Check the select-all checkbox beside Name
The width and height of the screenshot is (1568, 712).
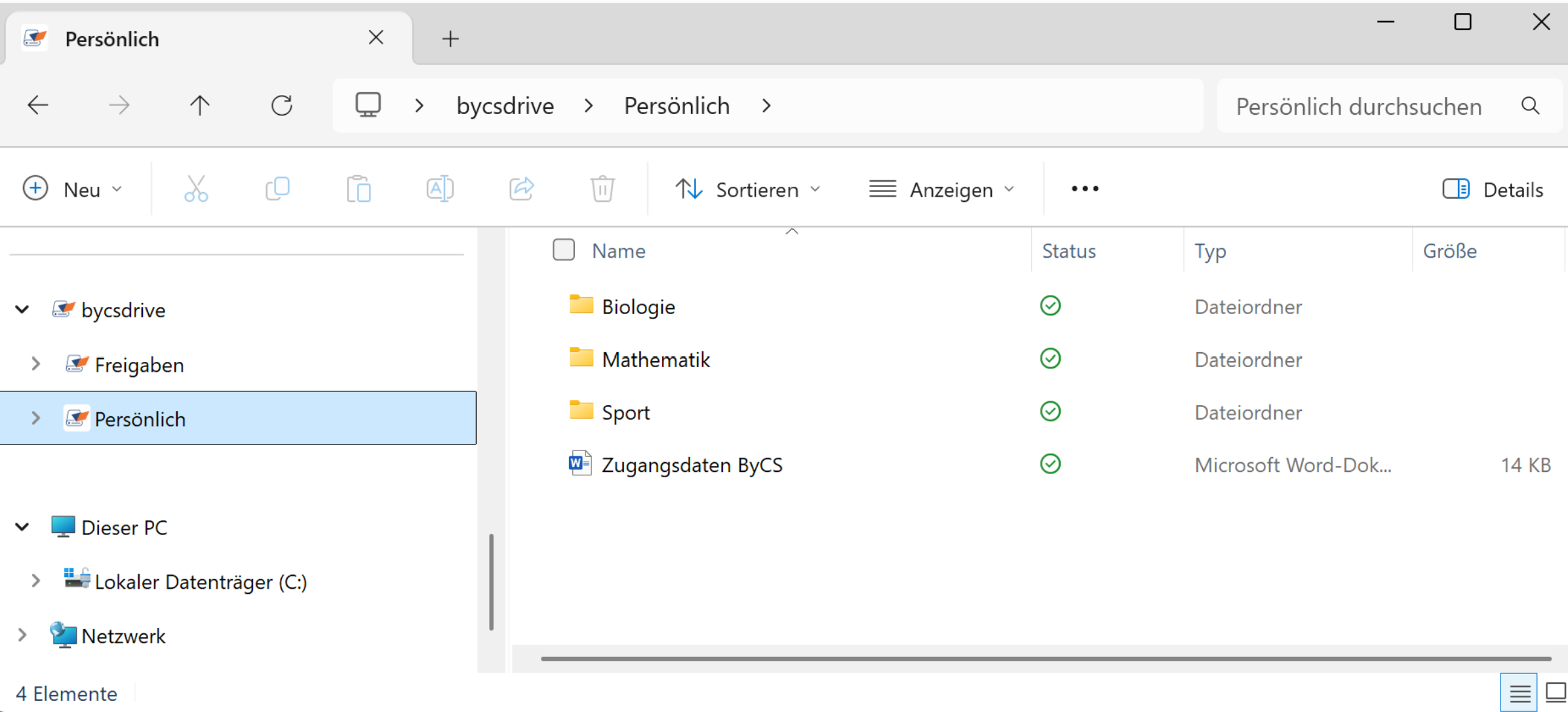coord(564,250)
